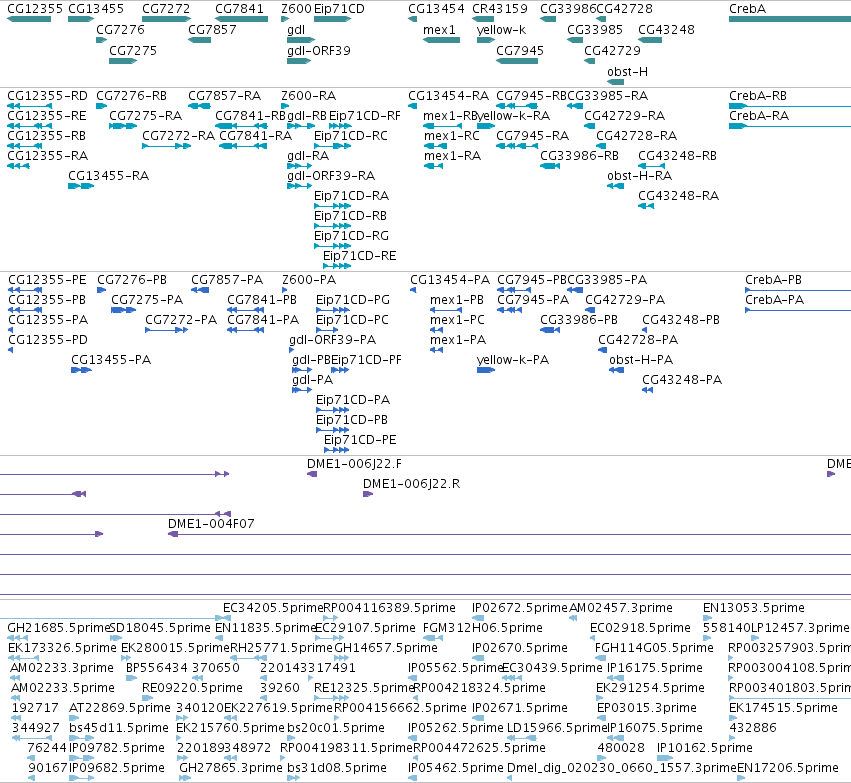851x783 pixels.
Task: Select the CG43248 gene label
Action: 666,30
